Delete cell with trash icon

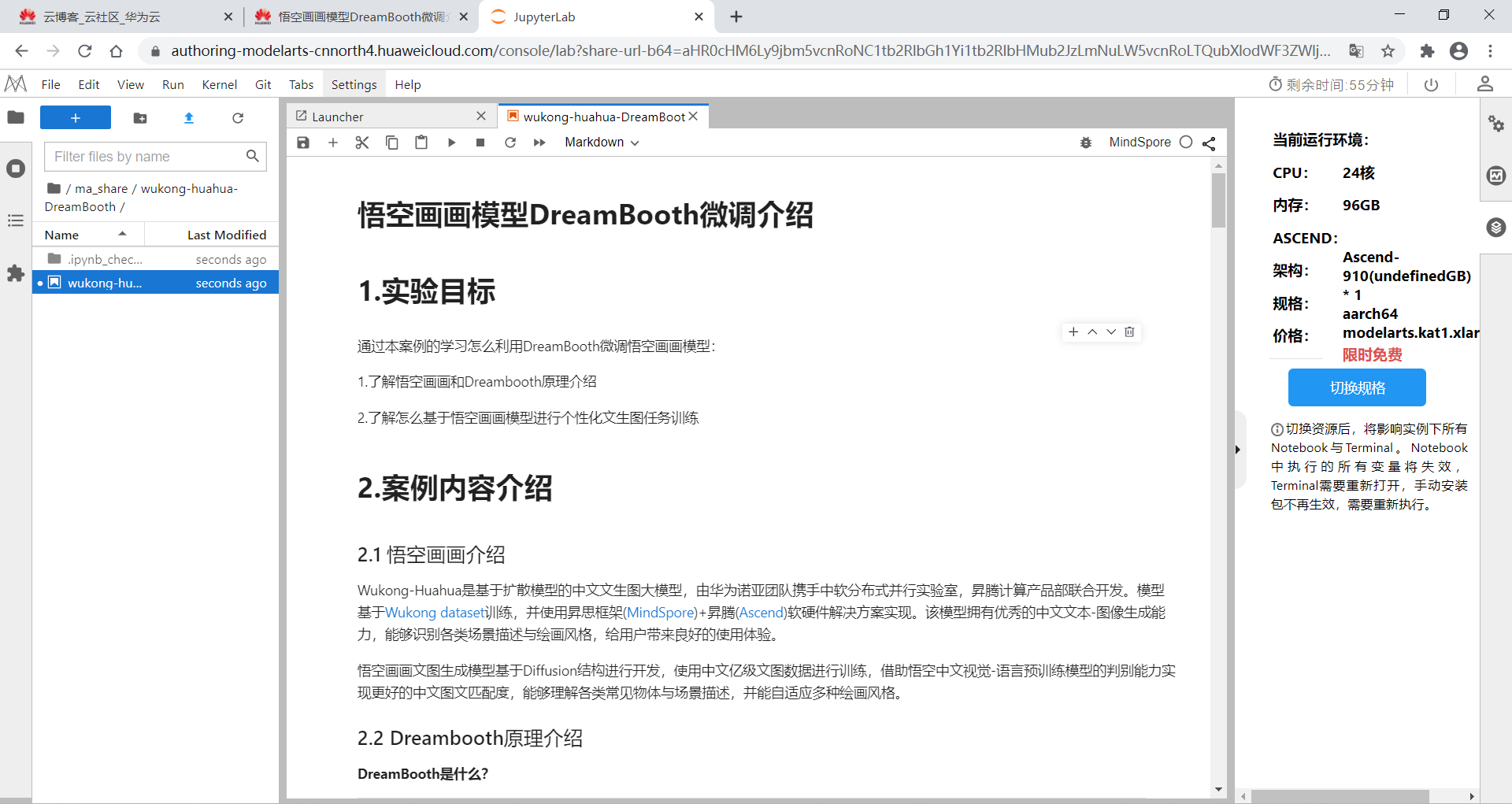1129,332
